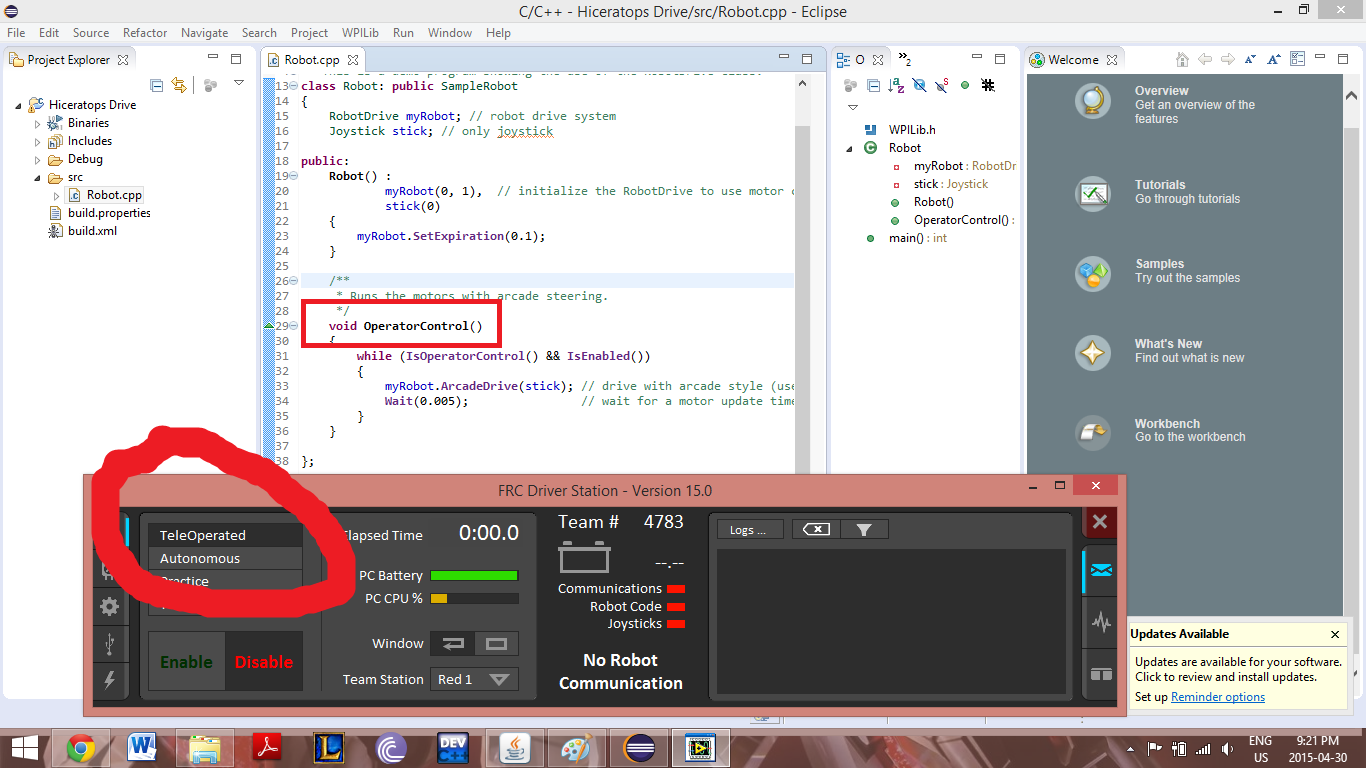Toggle Link with Editor in Project Explorer

tap(179, 85)
